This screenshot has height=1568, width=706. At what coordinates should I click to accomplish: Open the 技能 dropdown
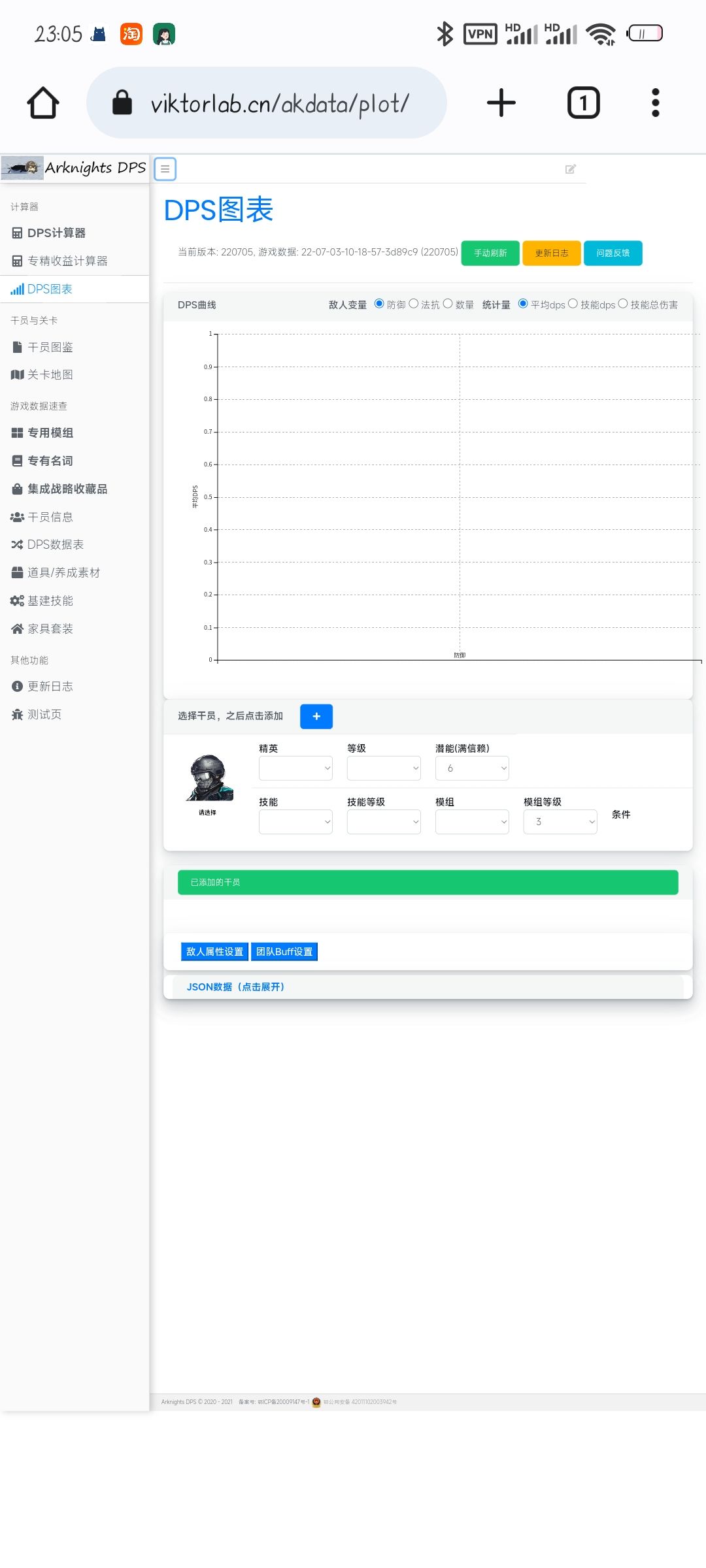coord(295,822)
